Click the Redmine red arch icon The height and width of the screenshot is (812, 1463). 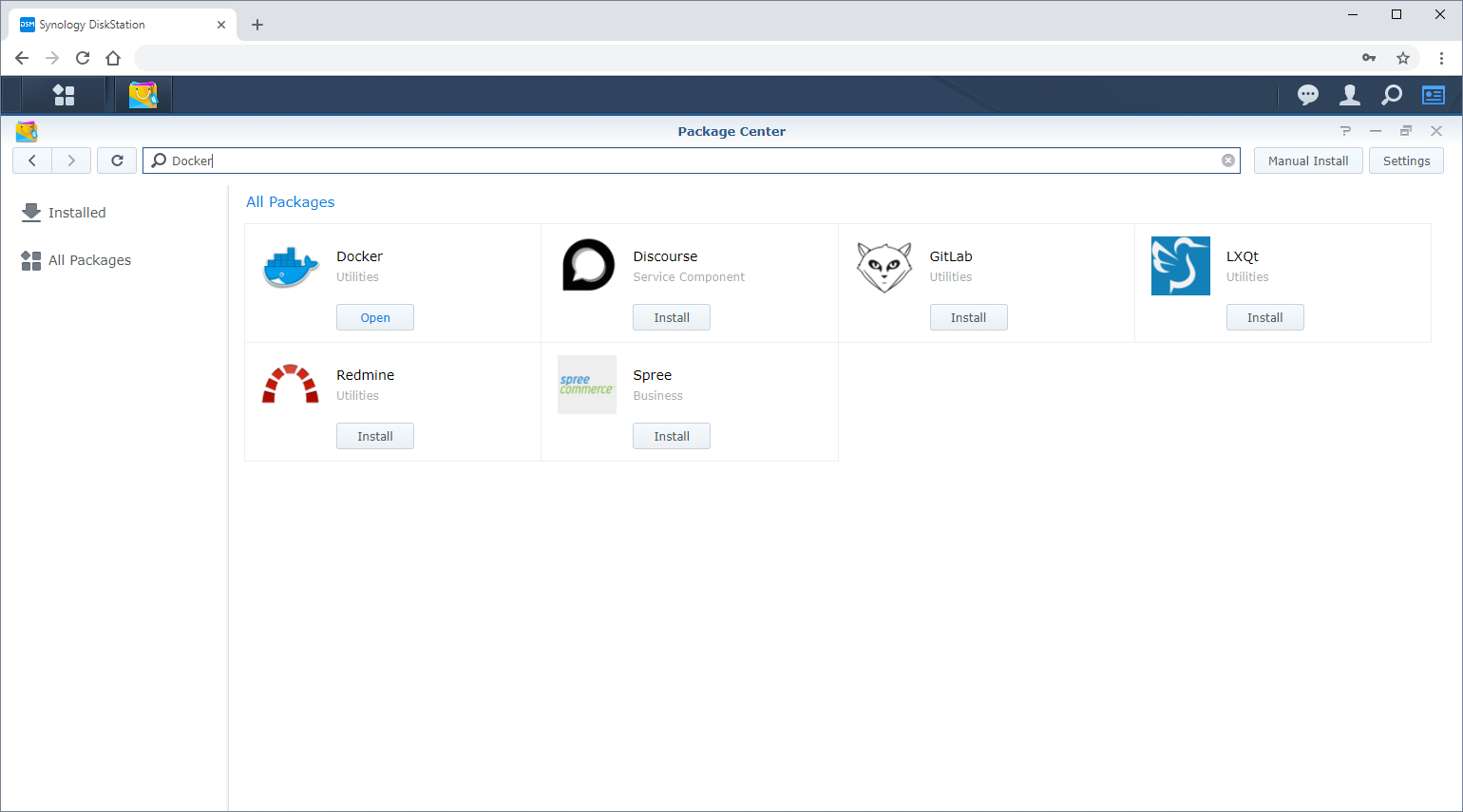click(x=291, y=384)
